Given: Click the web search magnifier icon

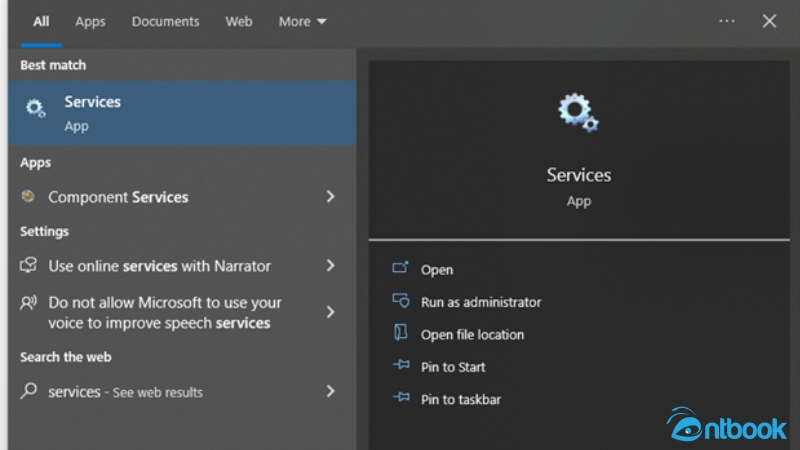Looking at the screenshot, I should (29, 391).
